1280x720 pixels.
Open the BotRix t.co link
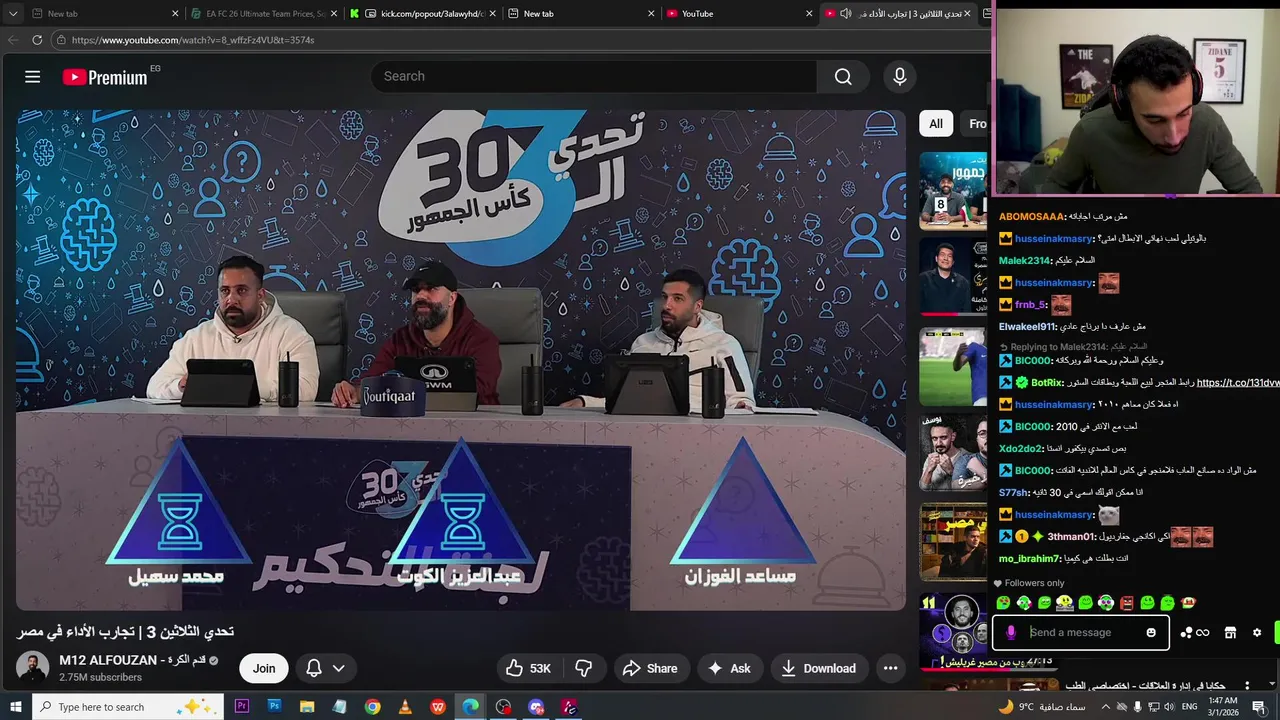point(1238,383)
